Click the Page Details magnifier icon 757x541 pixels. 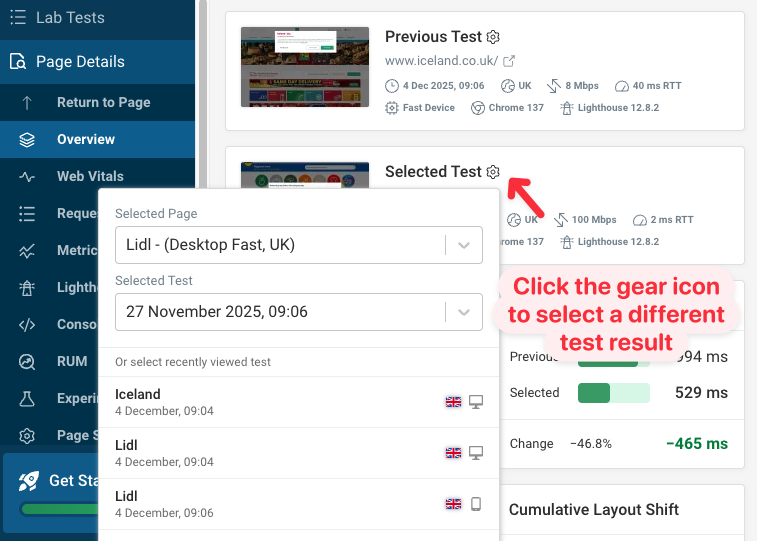(x=18, y=62)
